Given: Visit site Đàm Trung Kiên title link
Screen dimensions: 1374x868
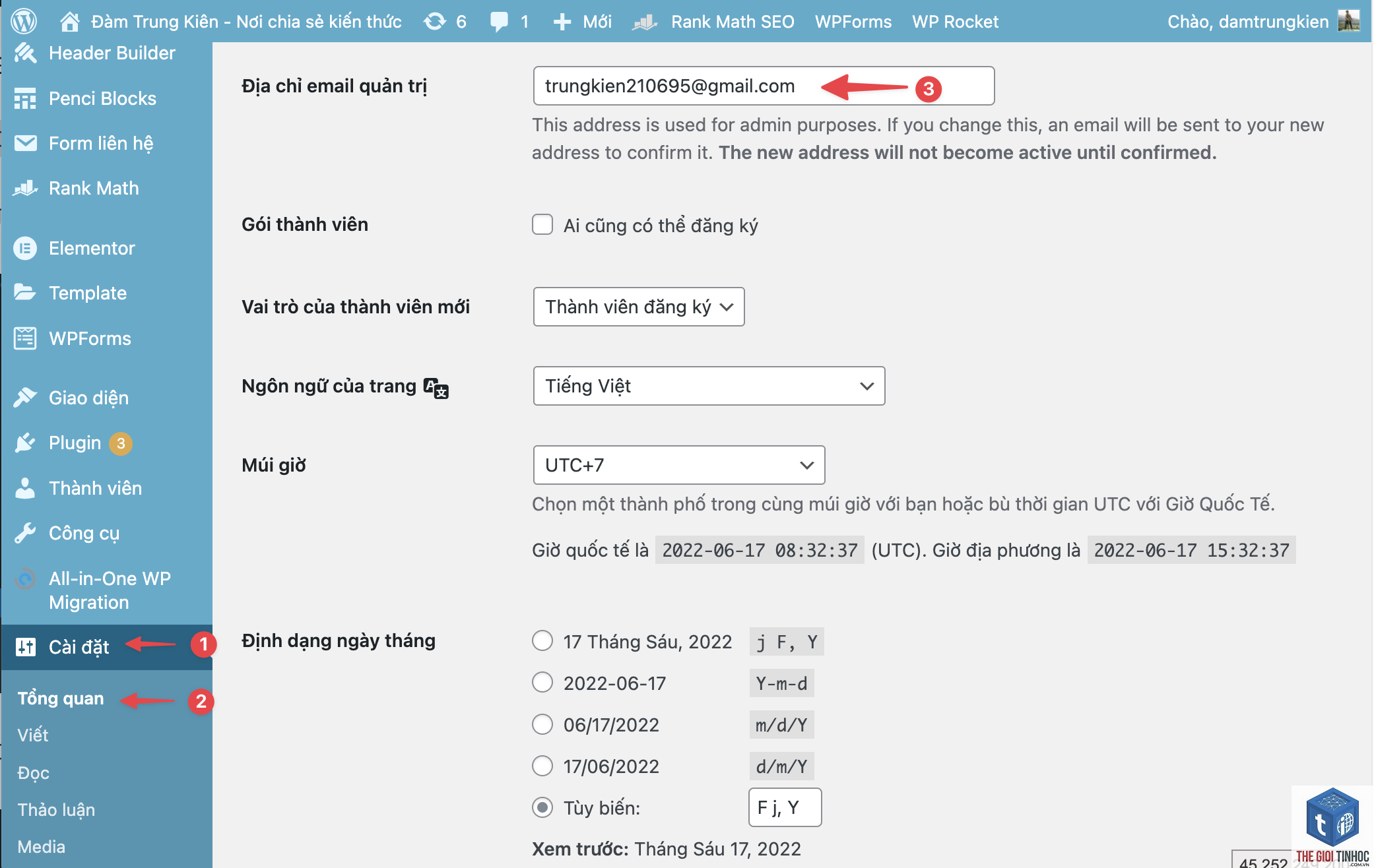Looking at the screenshot, I should [x=246, y=22].
